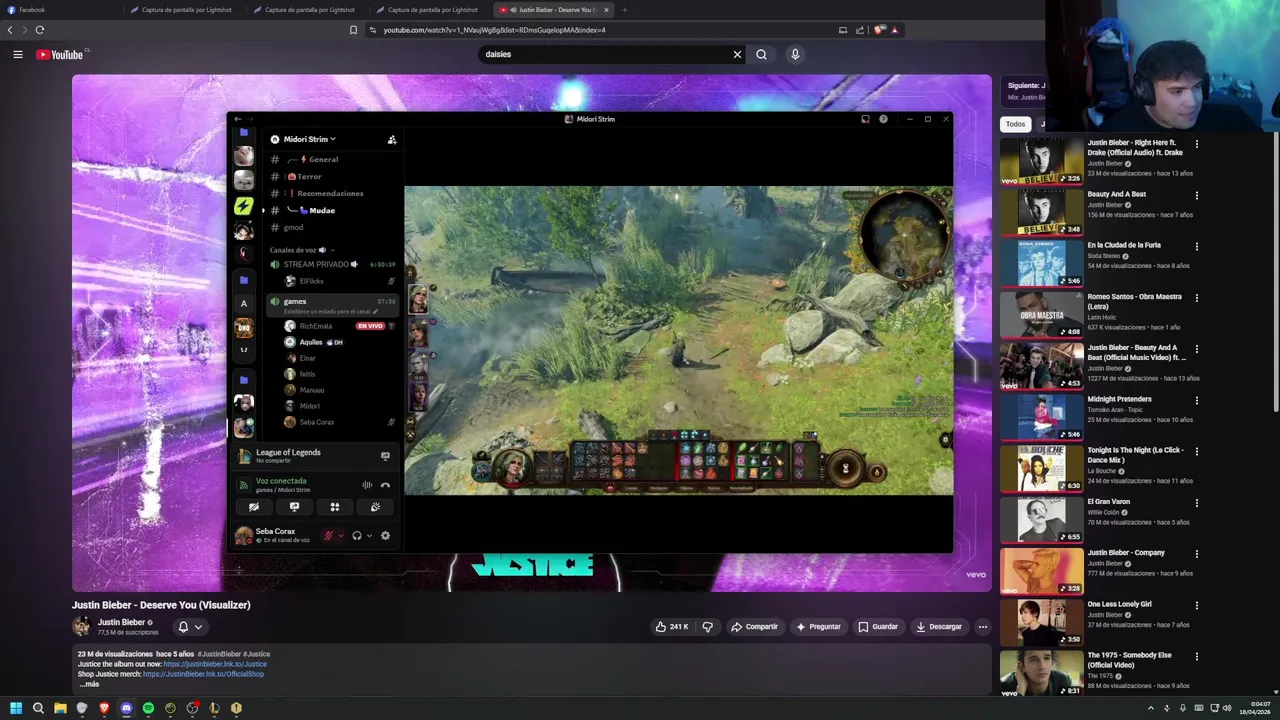Open a new browser tab with the plus
The image size is (1280, 720).
[x=625, y=10]
